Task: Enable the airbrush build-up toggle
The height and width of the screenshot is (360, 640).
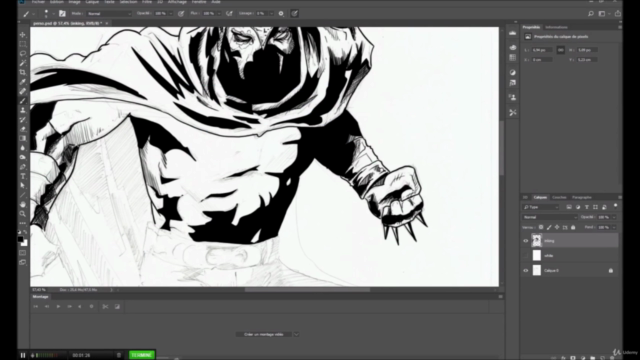Action: (x=229, y=13)
